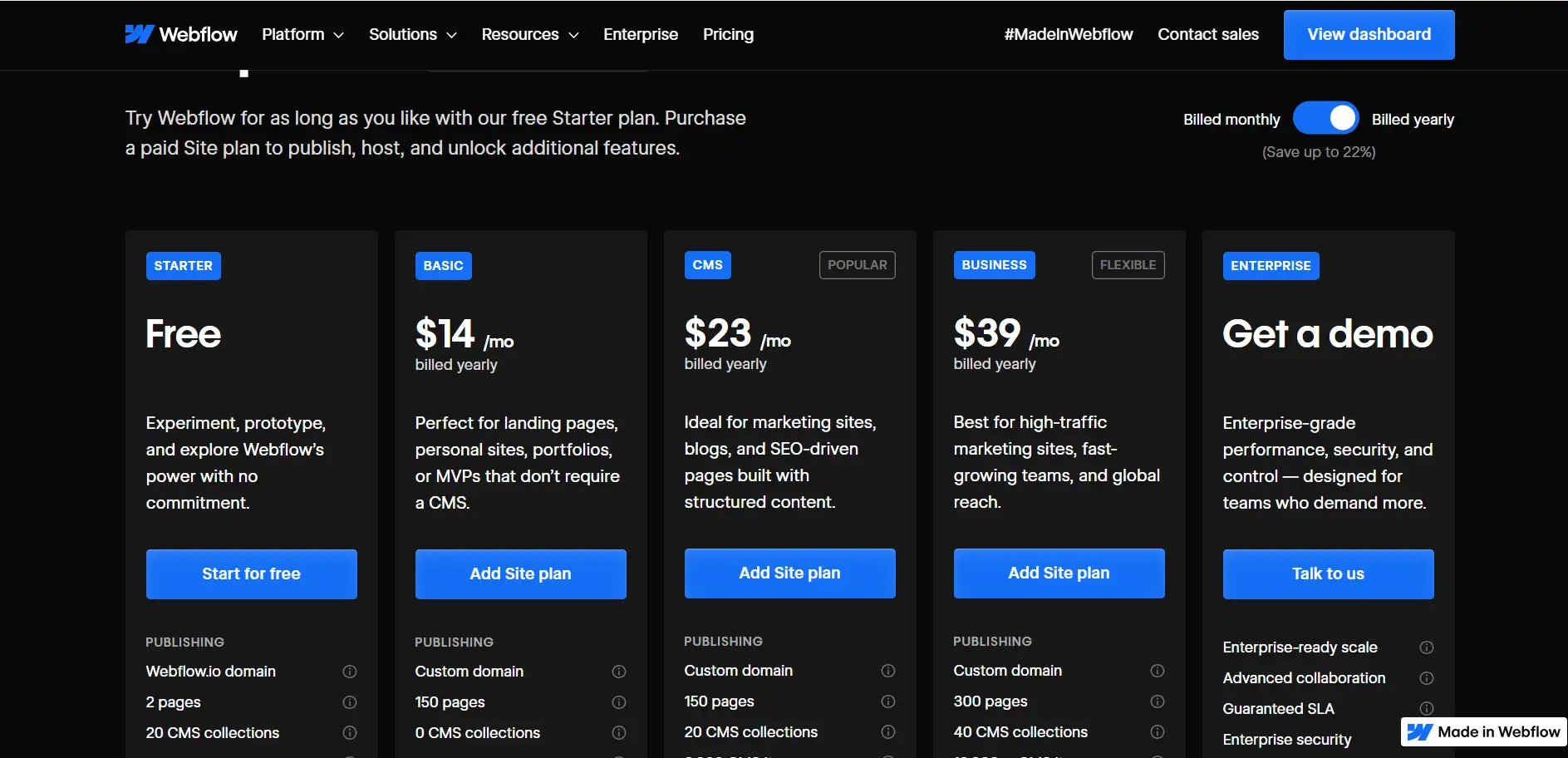Click the Free heading in Starter
Screen dimensions: 1568x758
click(184, 334)
